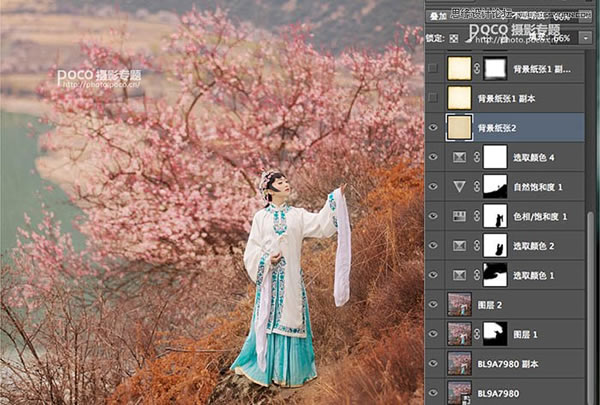Select the 自然饱和度 1 layer mask thumbnail
The width and height of the screenshot is (600, 405).
(x=495, y=186)
